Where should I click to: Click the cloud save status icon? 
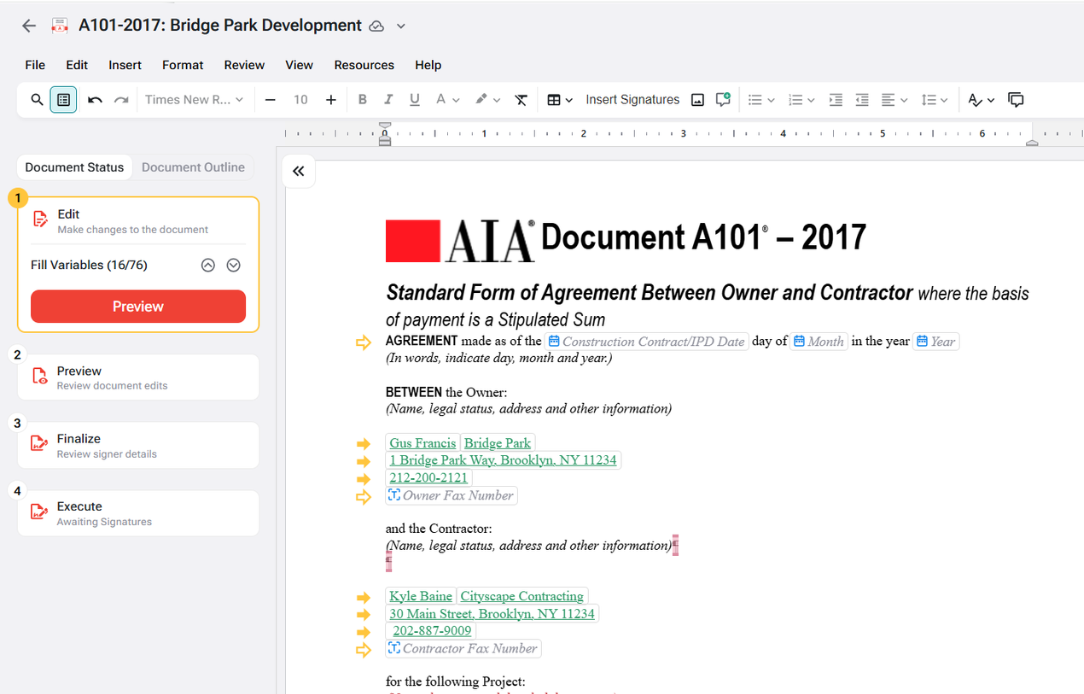point(377,26)
